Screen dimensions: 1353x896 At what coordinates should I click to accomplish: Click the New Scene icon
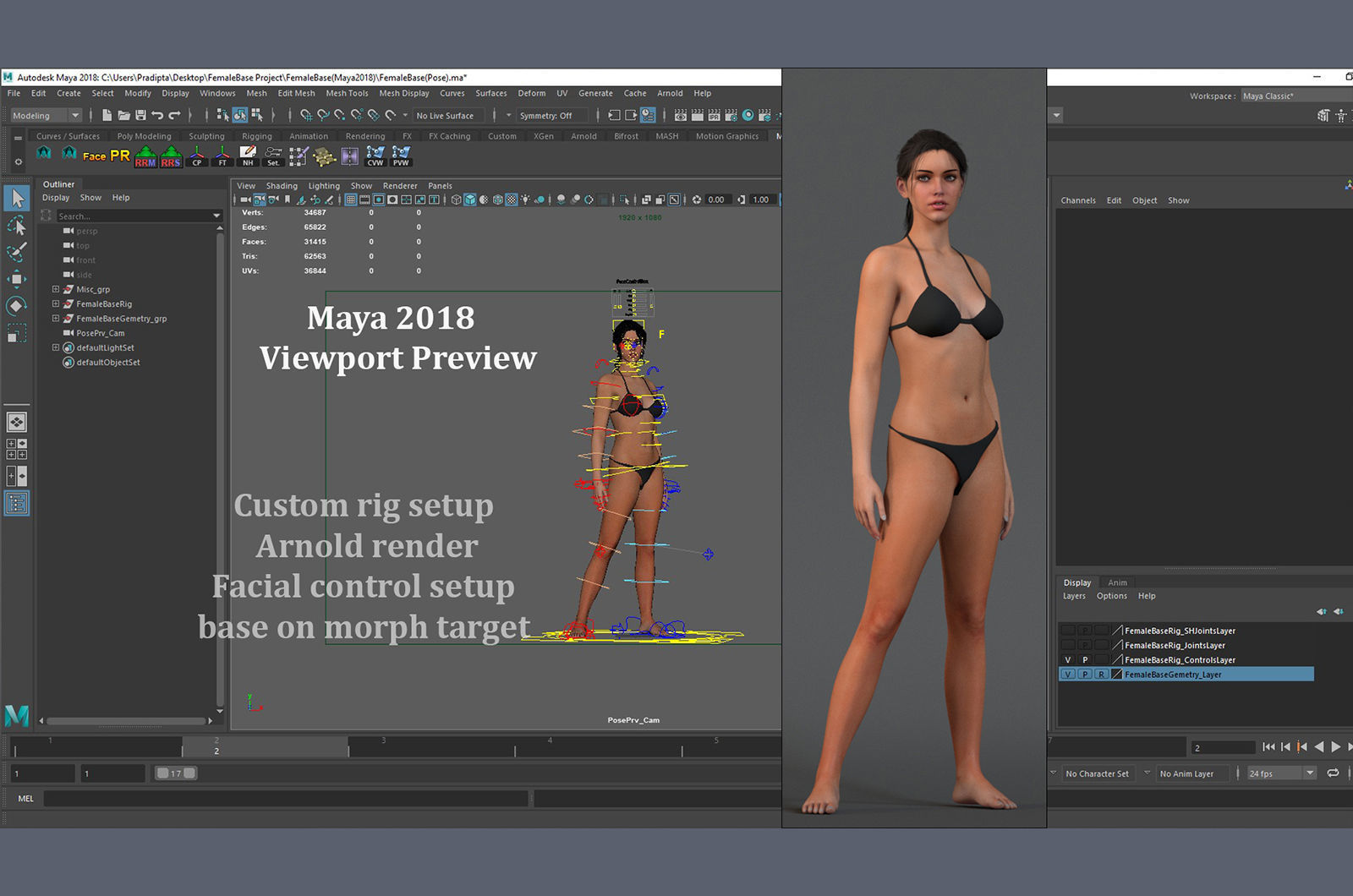click(107, 115)
